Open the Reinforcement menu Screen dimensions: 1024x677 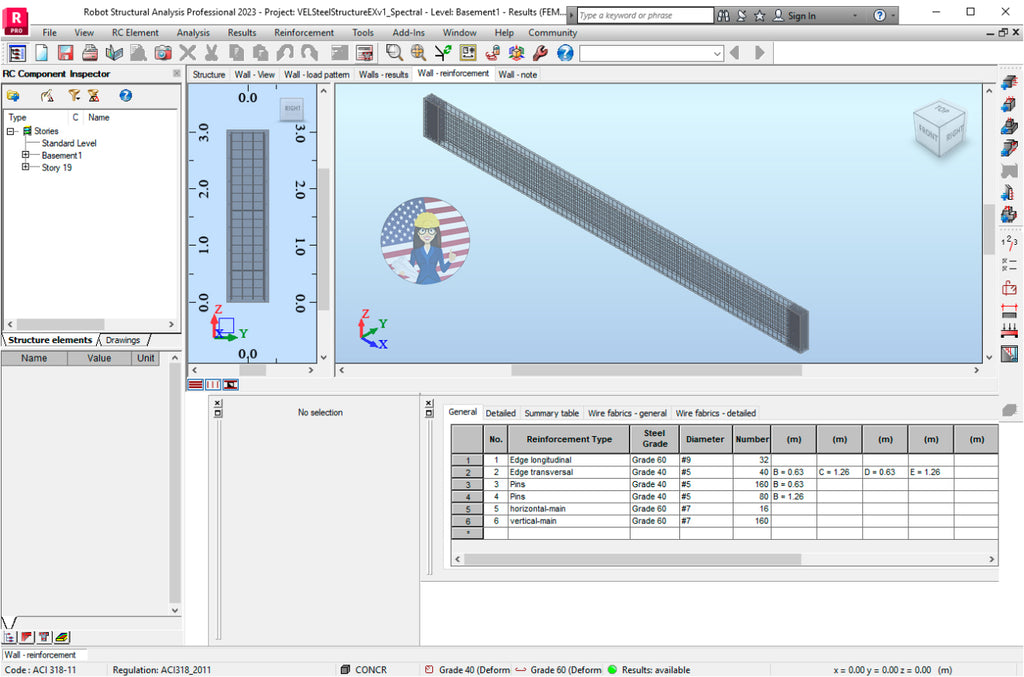click(305, 32)
